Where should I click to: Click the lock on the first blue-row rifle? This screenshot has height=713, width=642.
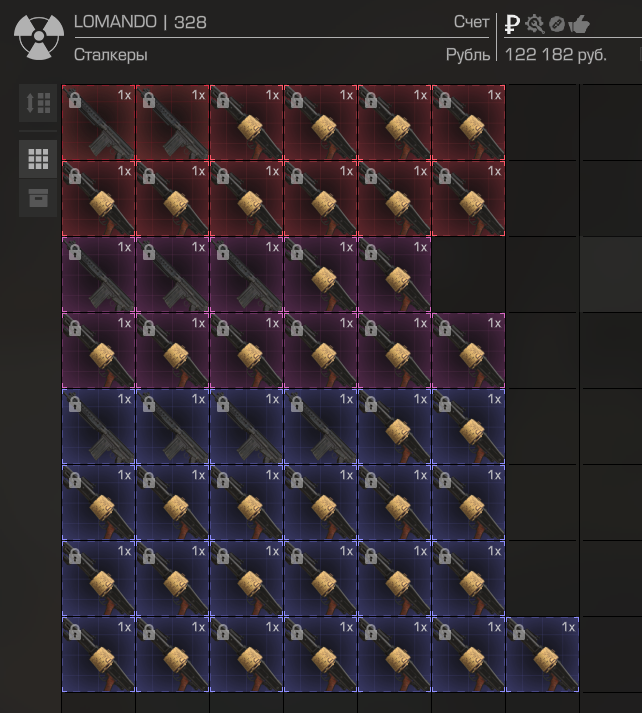point(75,404)
